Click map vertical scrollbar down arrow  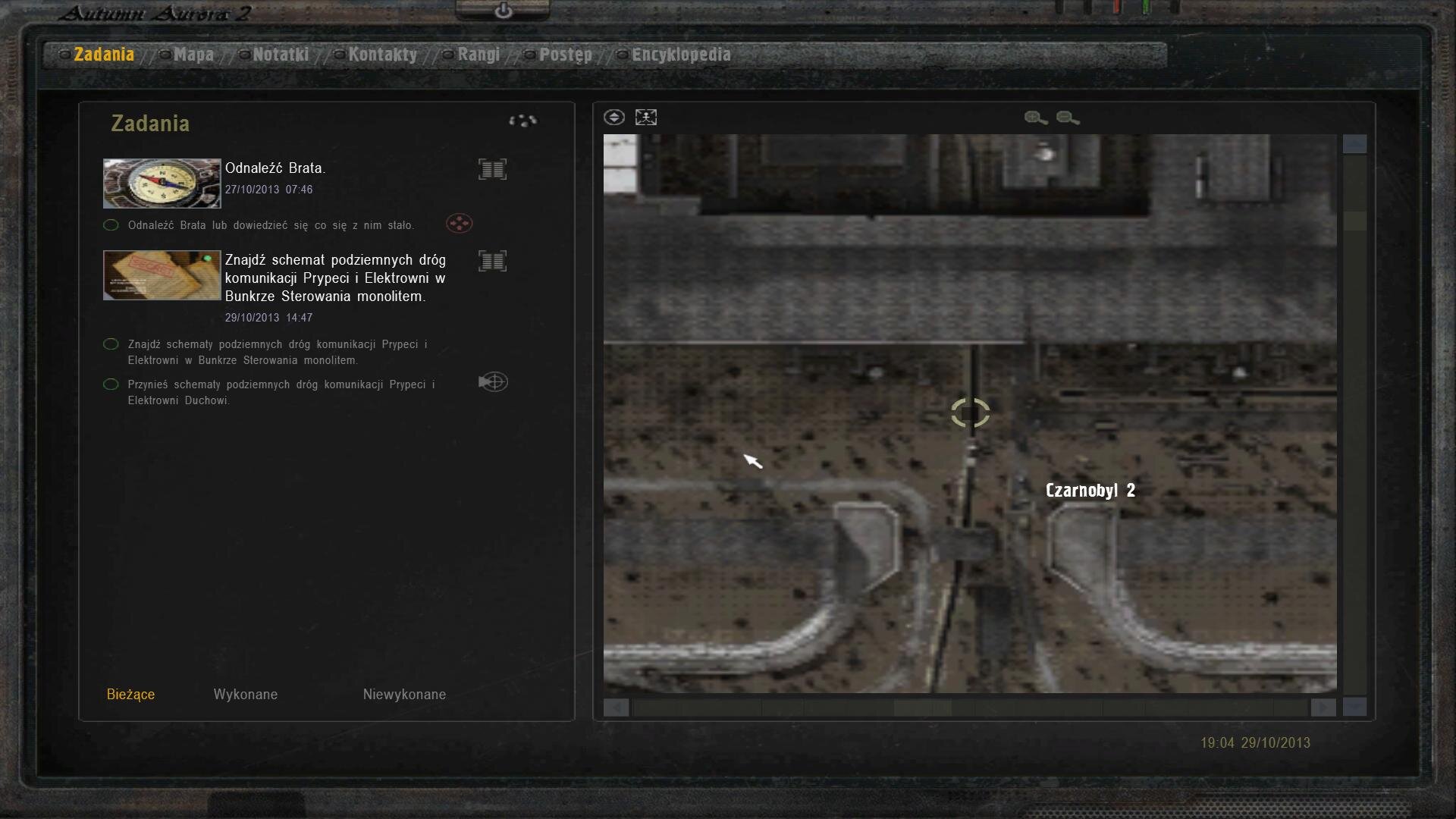[1354, 707]
